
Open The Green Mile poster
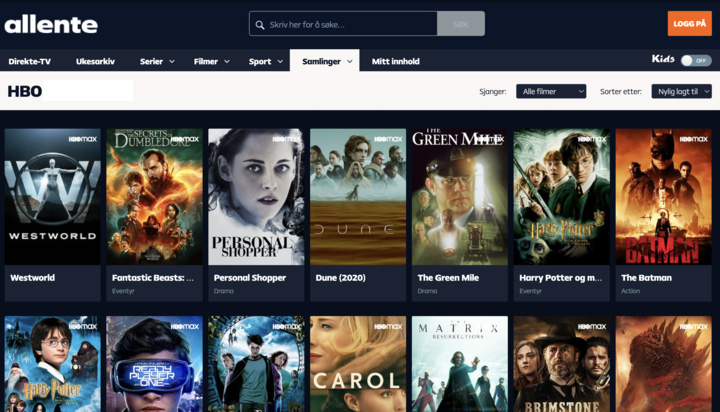pos(460,197)
